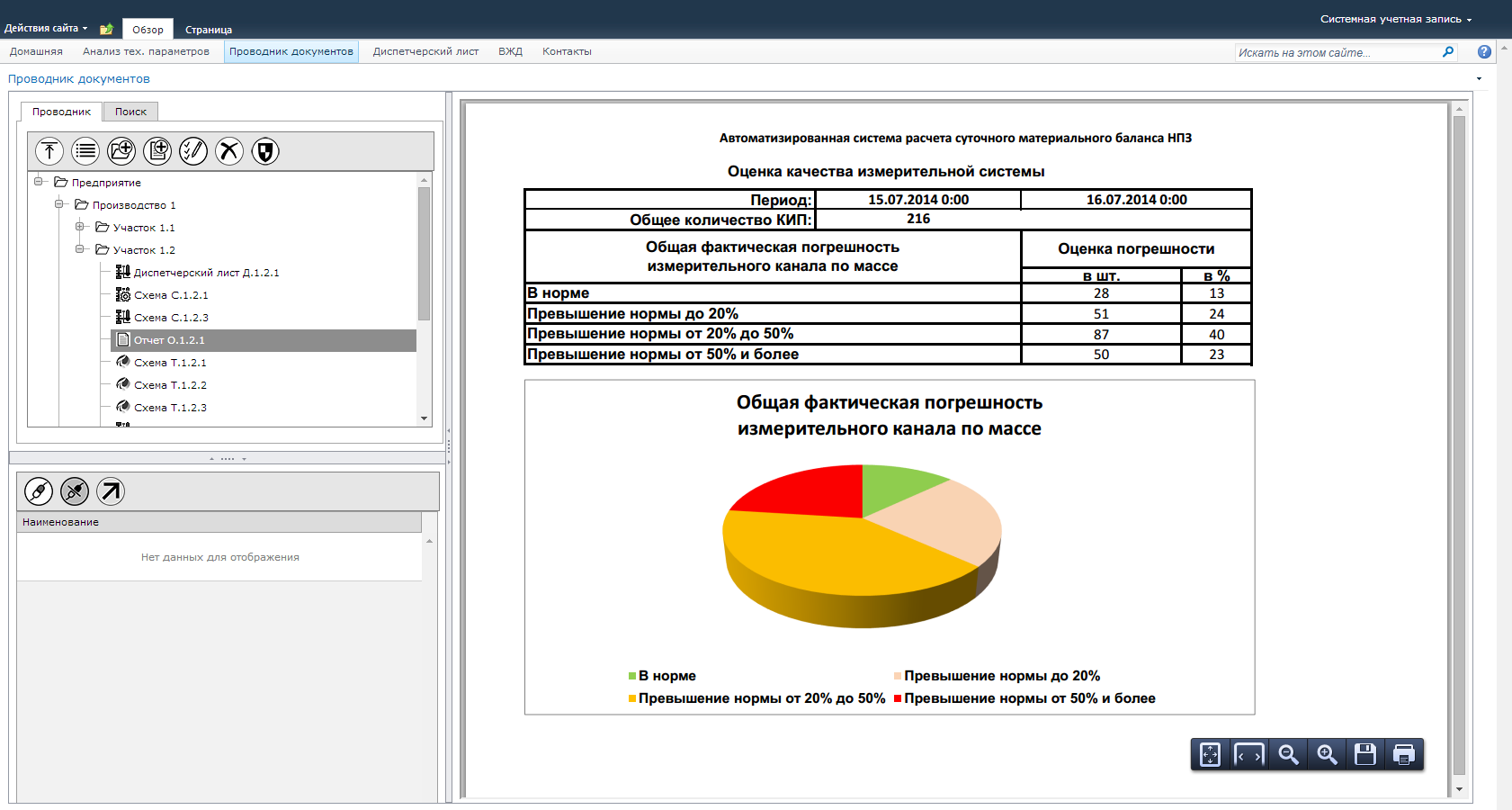Open the Действия сайта dropdown menu
The width and height of the screenshot is (1512, 810).
pyautogui.click(x=46, y=29)
